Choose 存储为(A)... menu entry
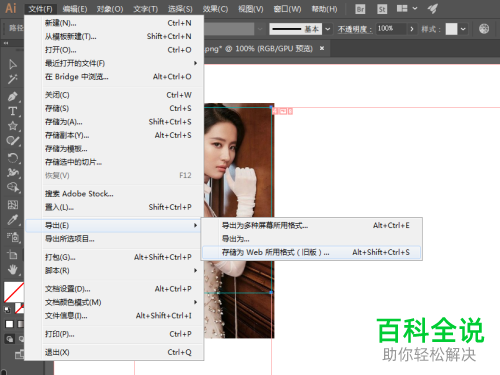Image resolution: width=500 pixels, height=375 pixels. point(114,122)
